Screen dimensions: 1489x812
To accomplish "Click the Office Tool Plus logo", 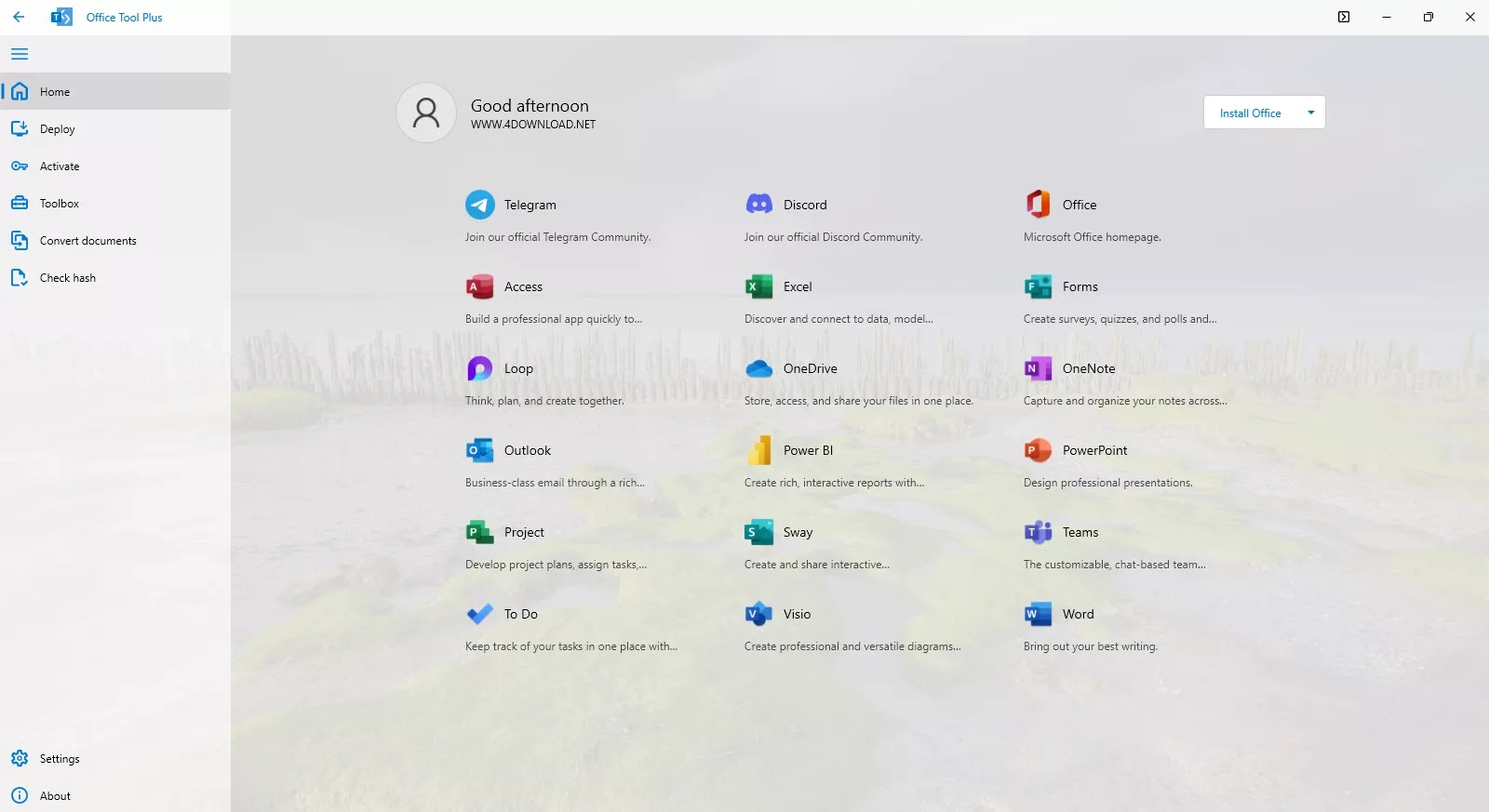I will click(61, 17).
